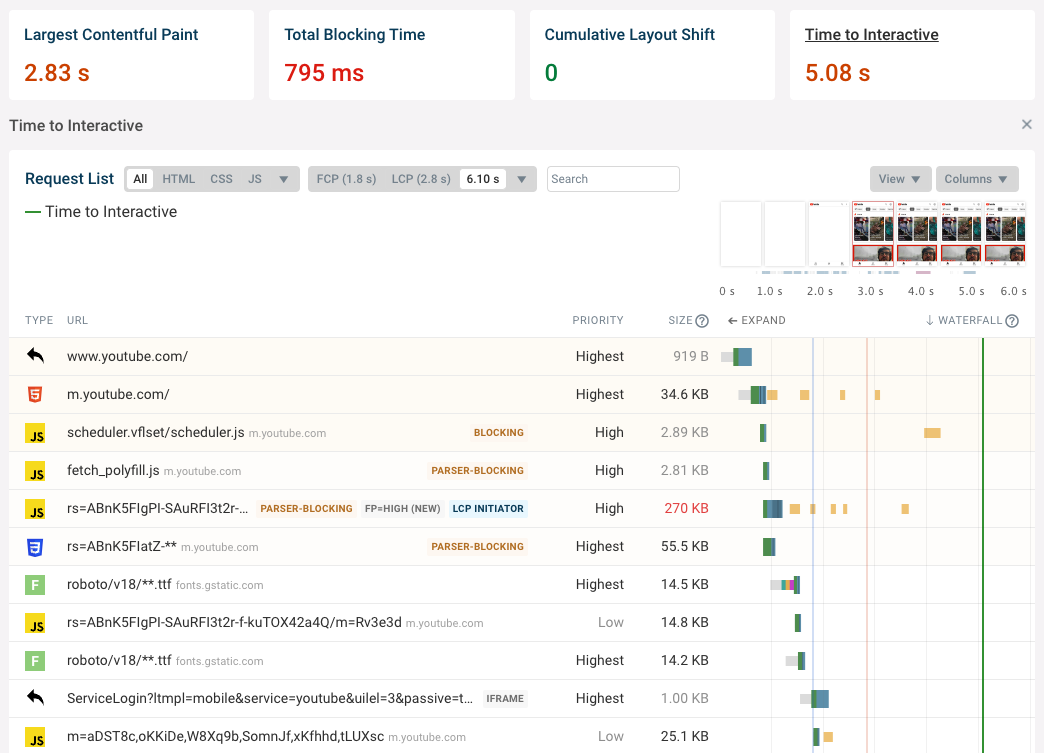The width and height of the screenshot is (1044, 753).
Task: Click the fetch_polyfill.js URL
Action: 113,470
